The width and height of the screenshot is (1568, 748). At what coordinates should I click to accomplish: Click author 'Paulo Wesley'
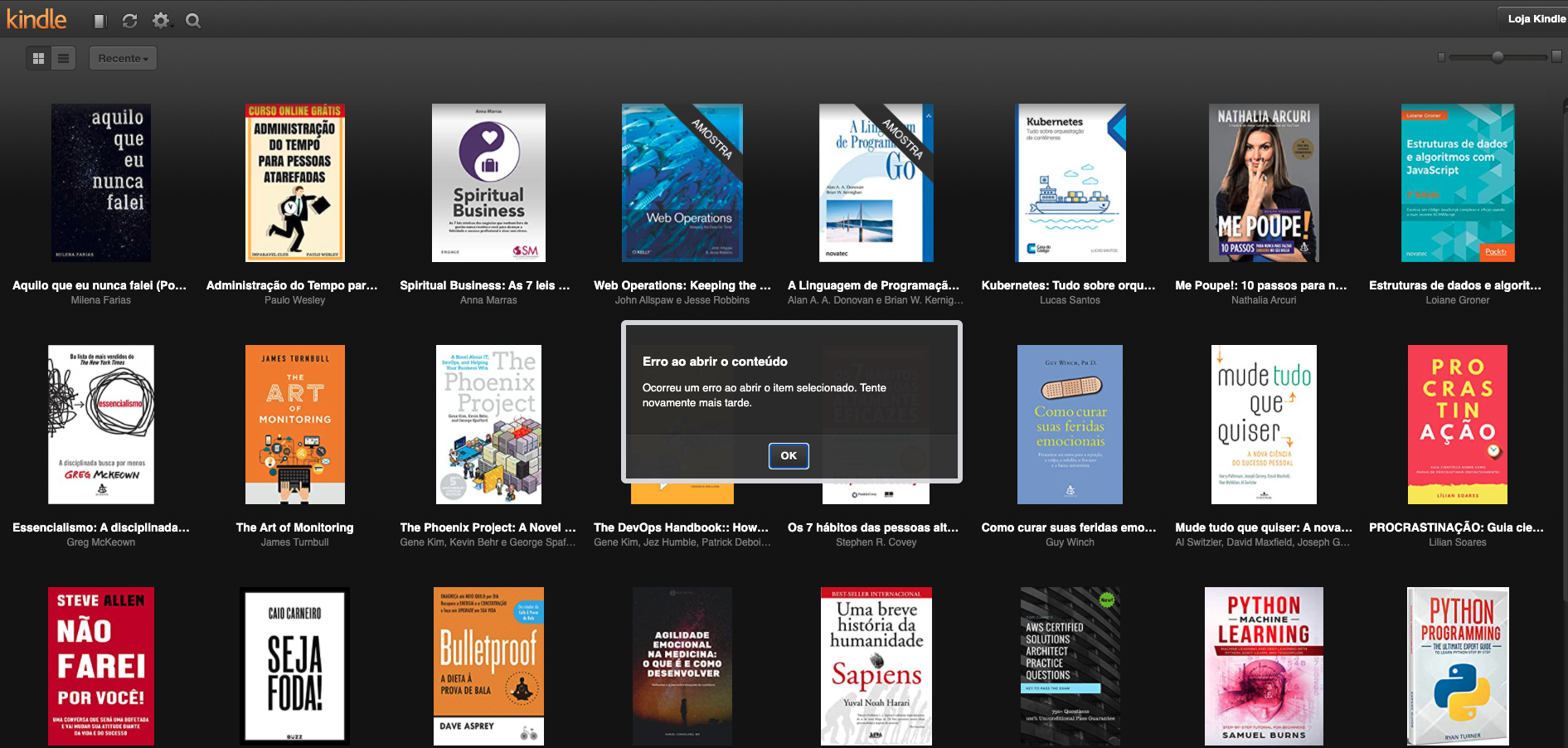(295, 300)
